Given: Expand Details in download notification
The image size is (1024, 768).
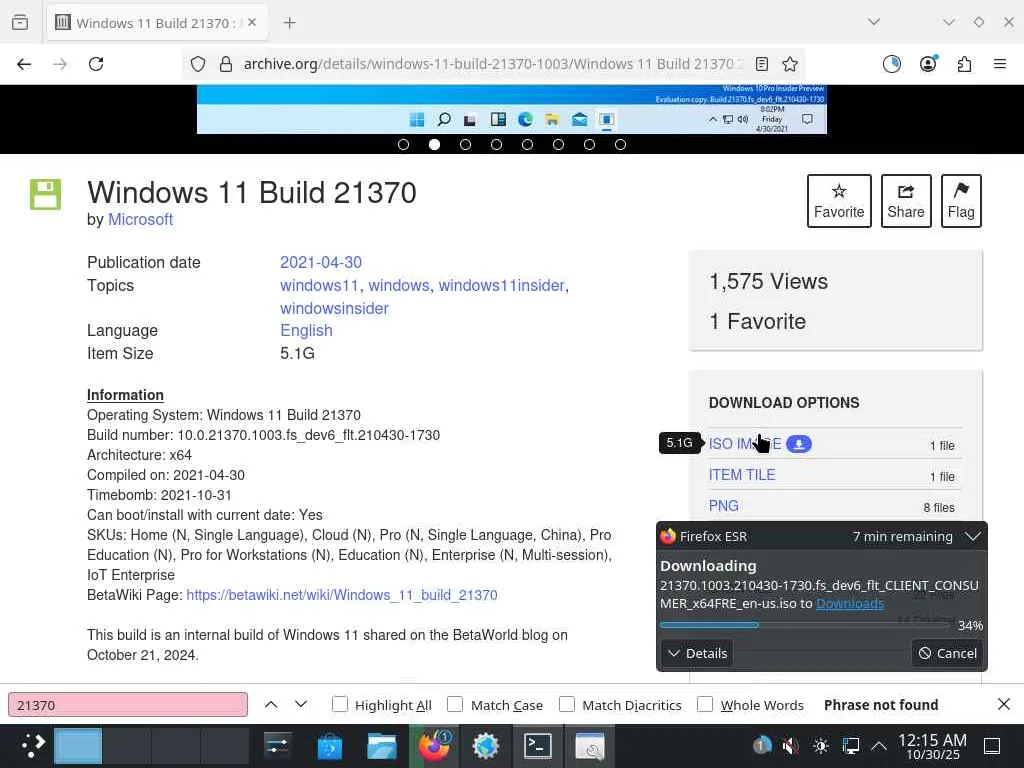Looking at the screenshot, I should (x=697, y=653).
